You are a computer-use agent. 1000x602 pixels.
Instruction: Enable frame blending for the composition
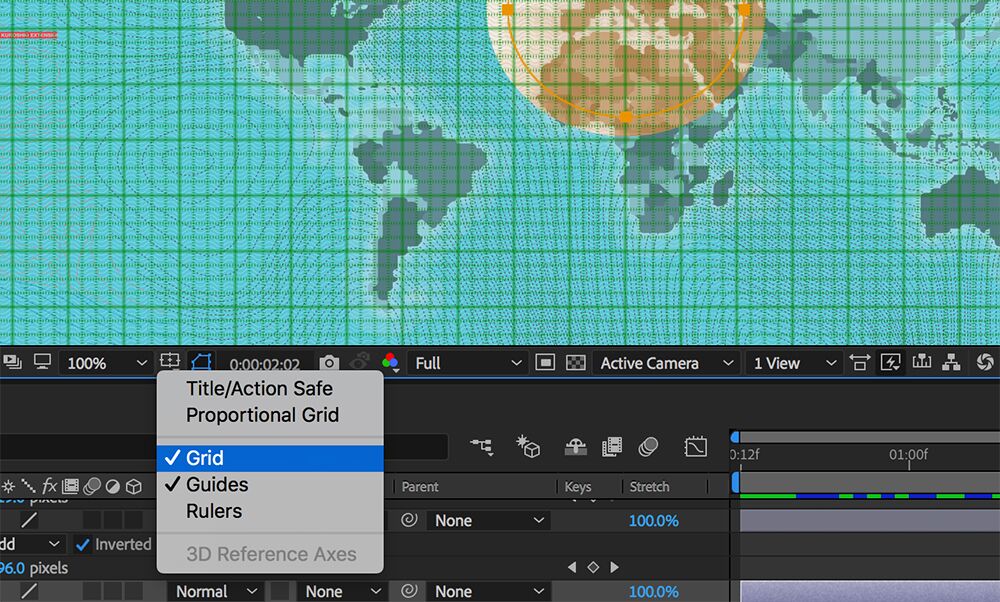(611, 447)
